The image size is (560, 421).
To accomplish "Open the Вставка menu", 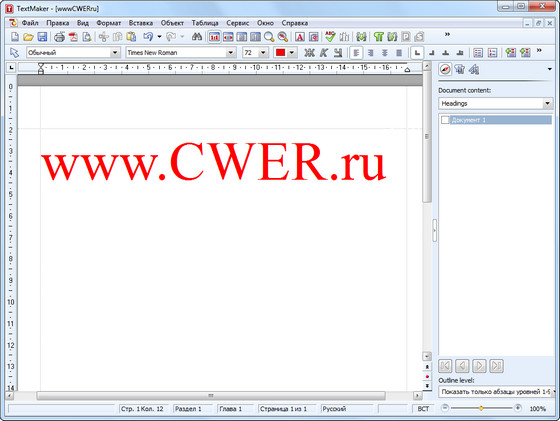I will (141, 23).
